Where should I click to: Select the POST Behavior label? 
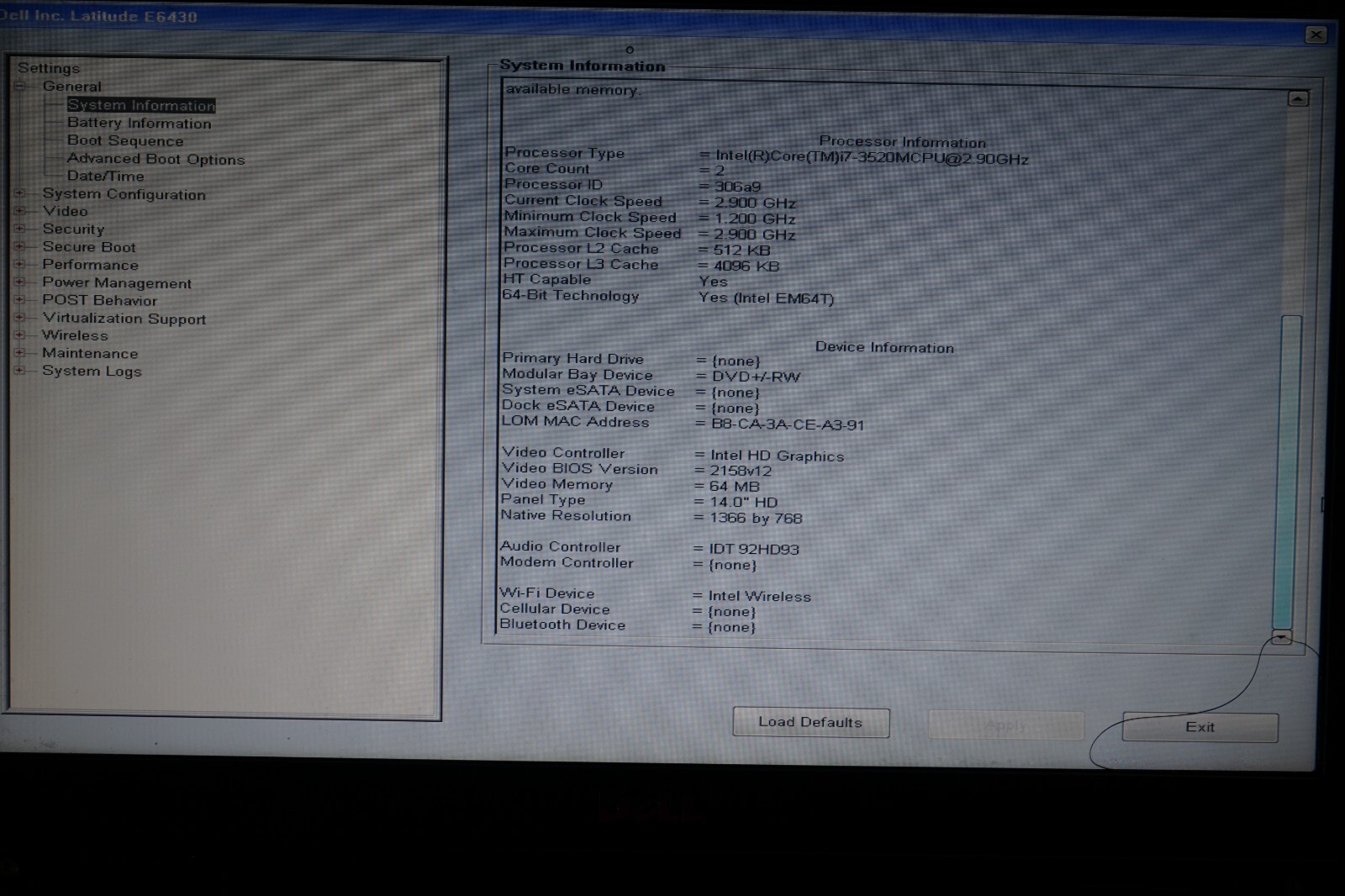point(100,300)
